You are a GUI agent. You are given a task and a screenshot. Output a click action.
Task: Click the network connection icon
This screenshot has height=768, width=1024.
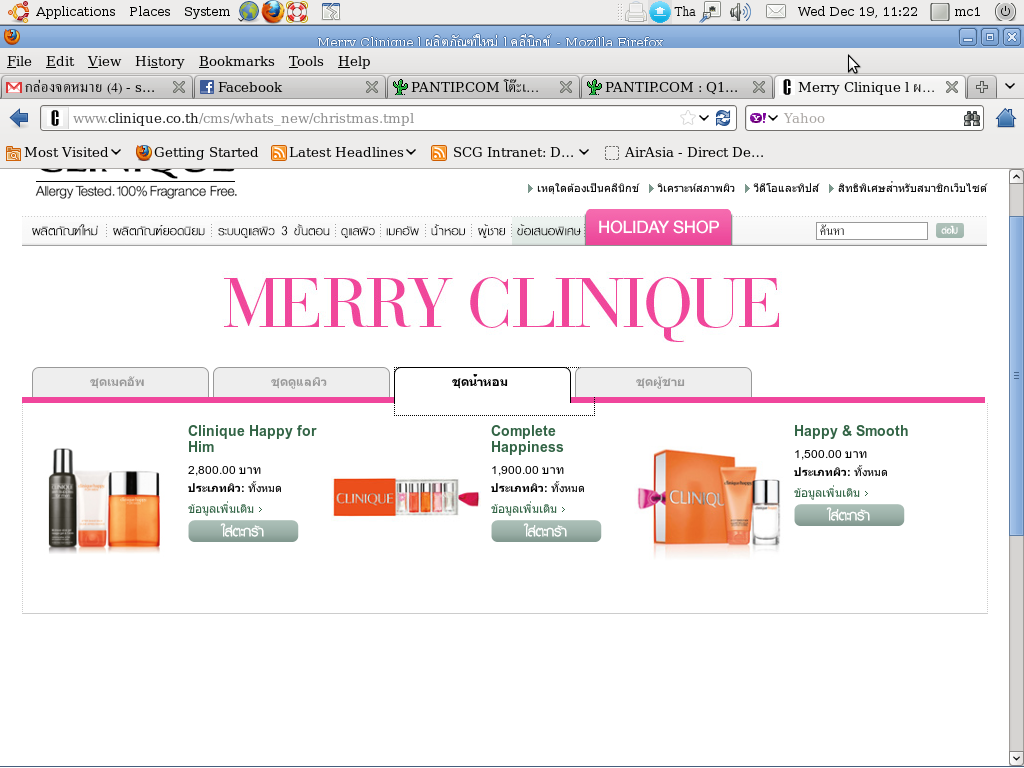point(710,12)
